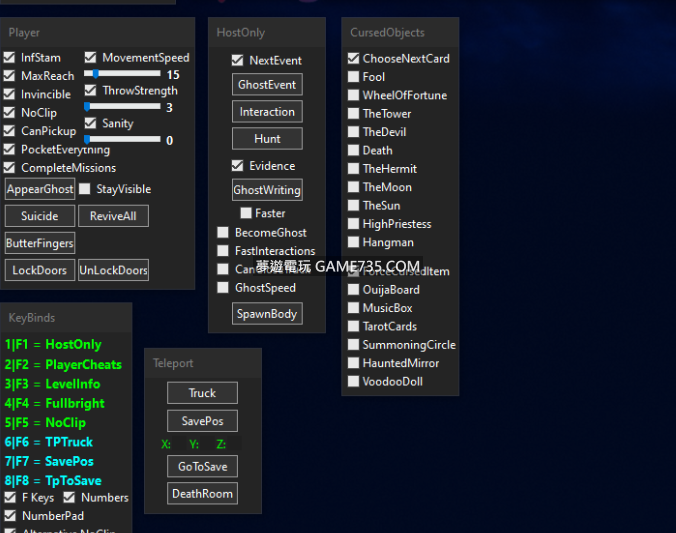676x533 pixels.
Task: Teleport using the Truck button
Action: click(202, 393)
